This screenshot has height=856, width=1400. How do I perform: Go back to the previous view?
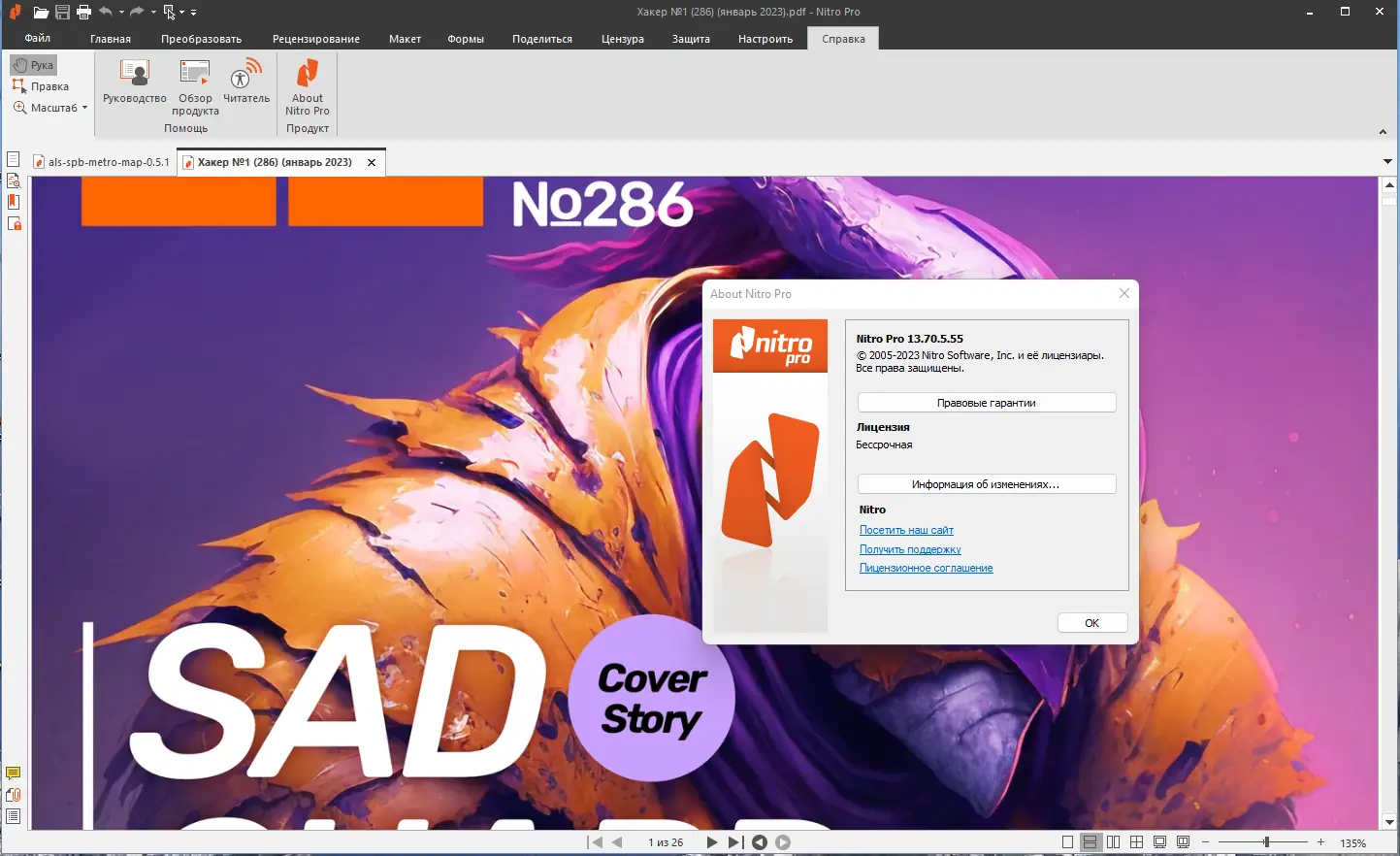tap(760, 842)
